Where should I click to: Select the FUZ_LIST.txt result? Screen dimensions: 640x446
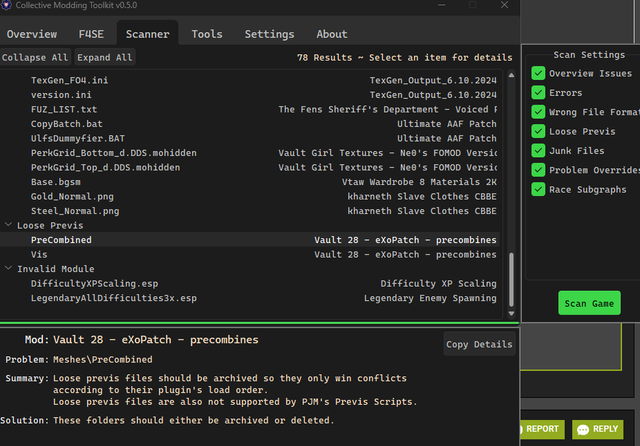[249, 109]
